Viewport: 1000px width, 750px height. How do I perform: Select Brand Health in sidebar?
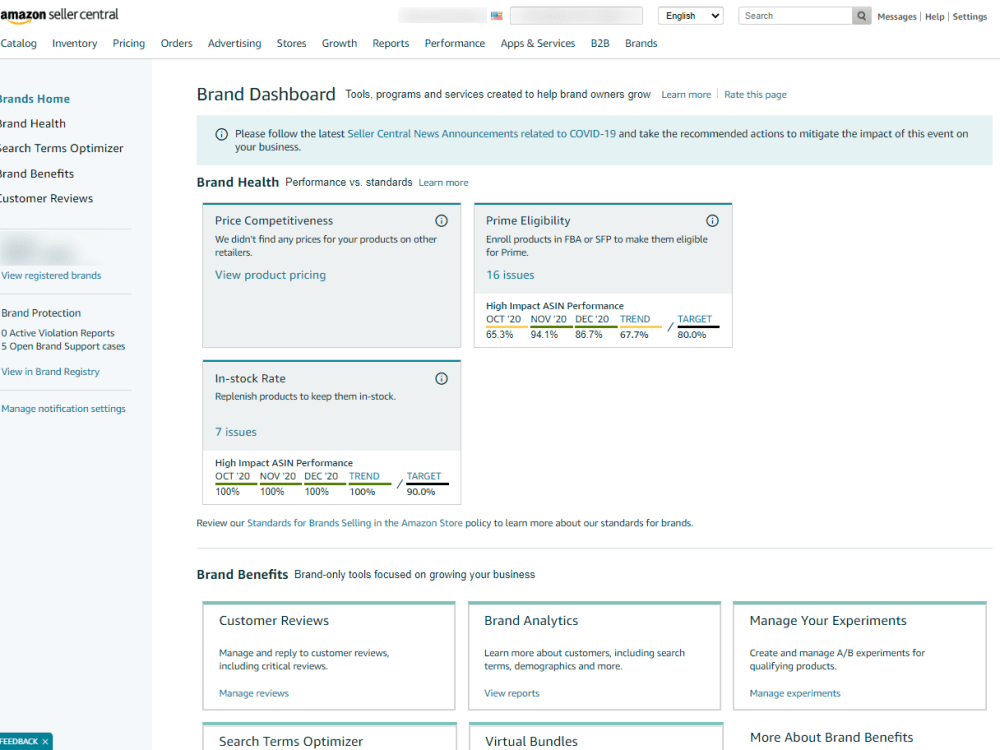point(33,124)
